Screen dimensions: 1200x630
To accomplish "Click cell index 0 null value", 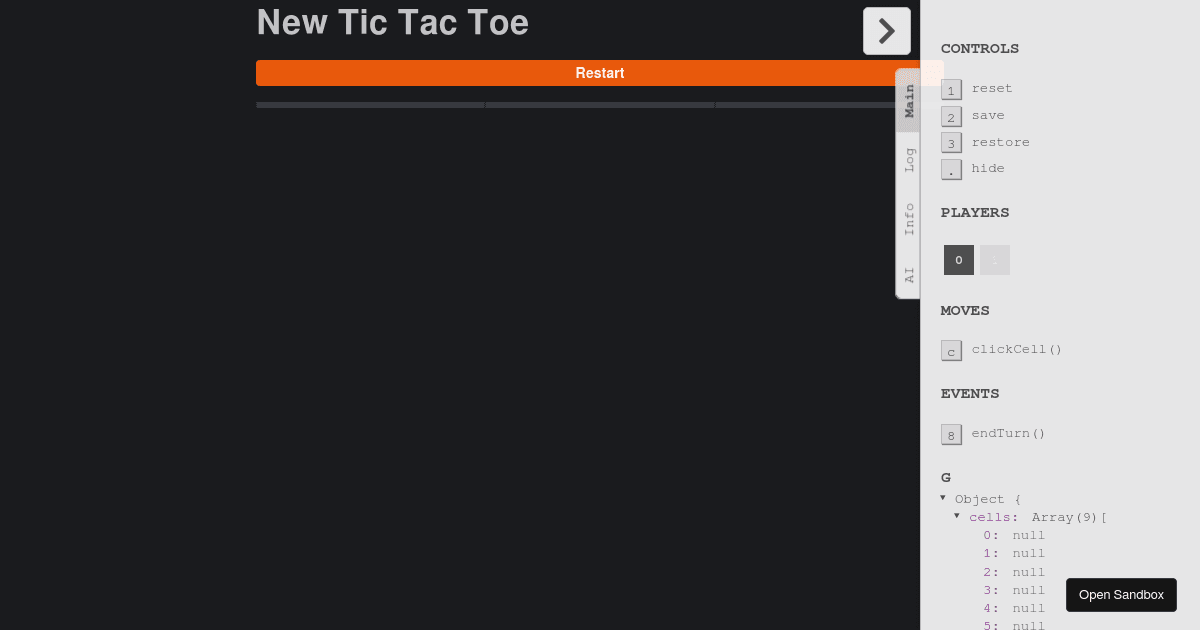I will 1028,536.
